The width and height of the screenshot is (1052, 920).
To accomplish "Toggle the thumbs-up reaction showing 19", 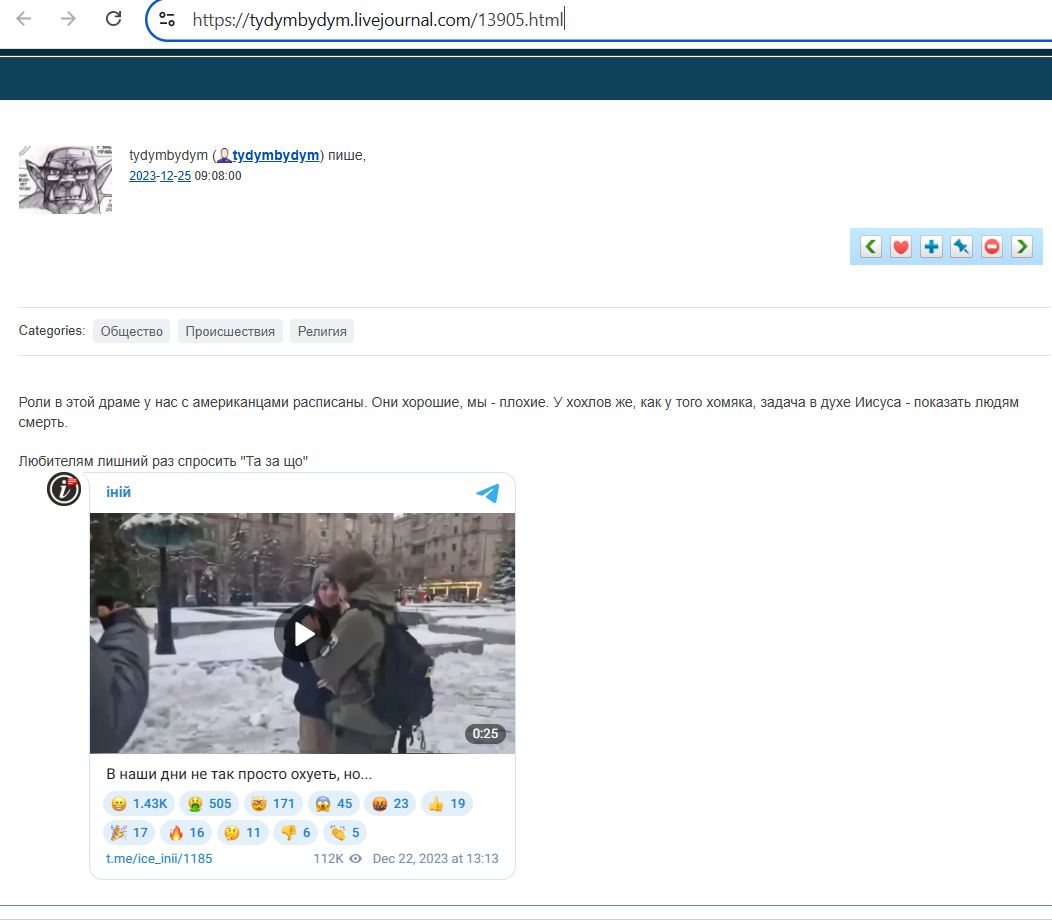I will [446, 803].
